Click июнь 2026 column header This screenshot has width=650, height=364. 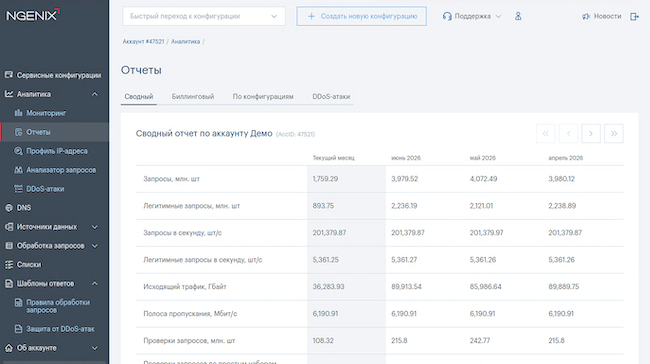tap(406, 158)
